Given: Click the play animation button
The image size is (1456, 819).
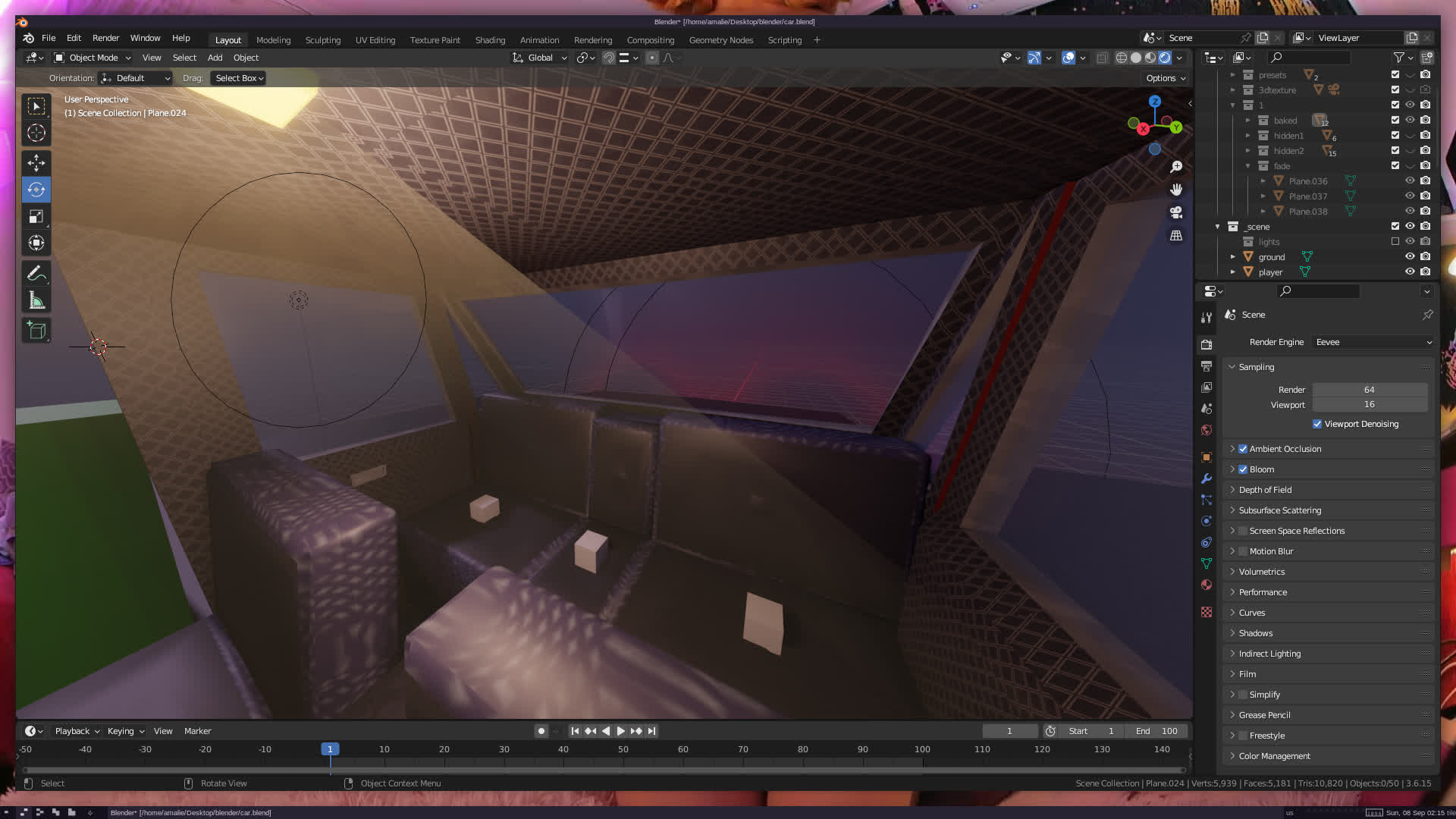Looking at the screenshot, I should 621,731.
